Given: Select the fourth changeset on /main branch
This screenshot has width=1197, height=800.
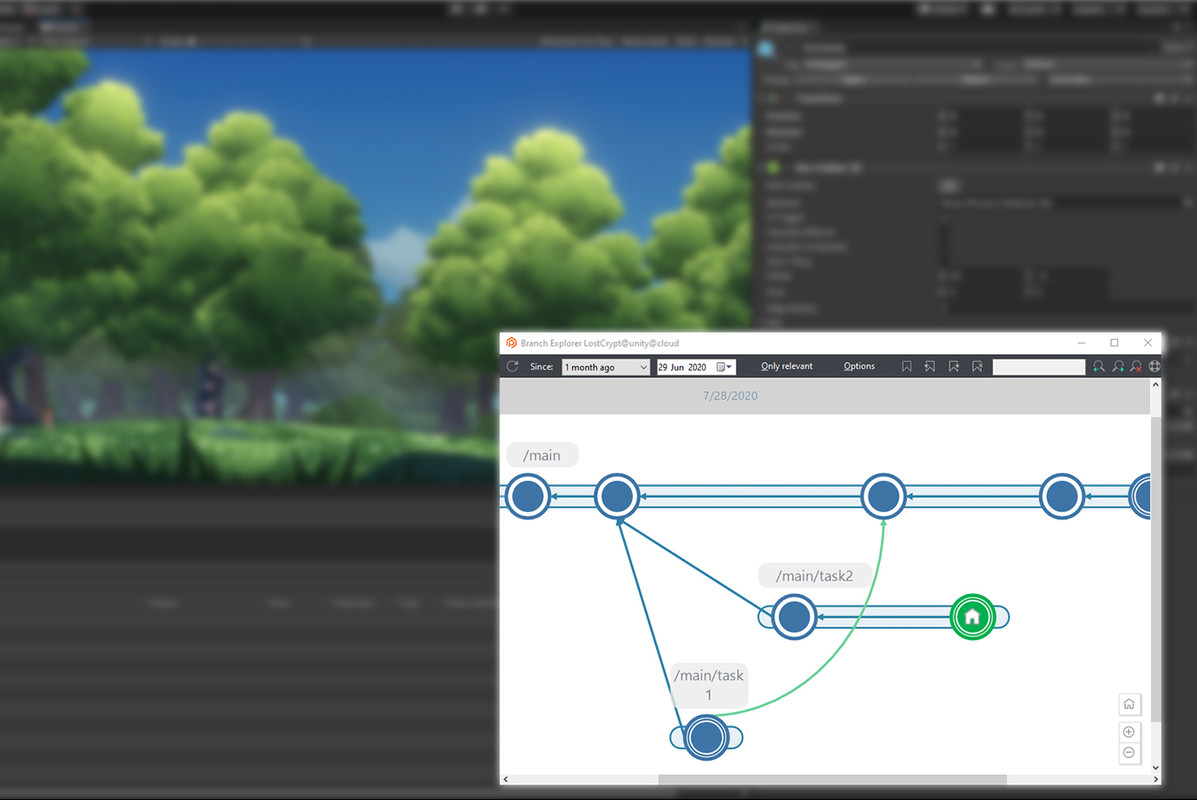Looking at the screenshot, I should pos(1062,496).
